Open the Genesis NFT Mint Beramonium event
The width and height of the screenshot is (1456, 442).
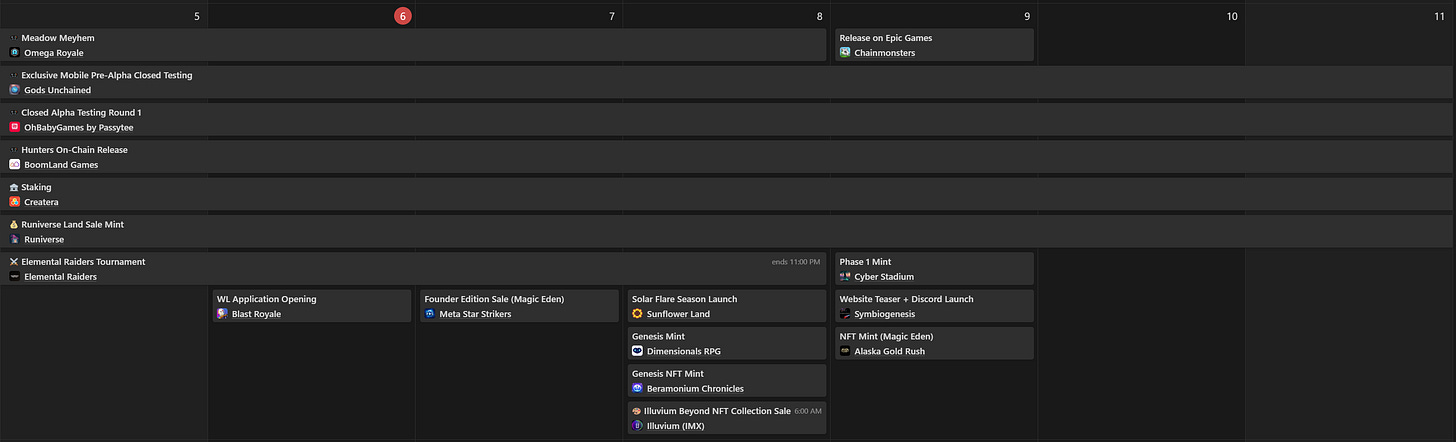(727, 381)
